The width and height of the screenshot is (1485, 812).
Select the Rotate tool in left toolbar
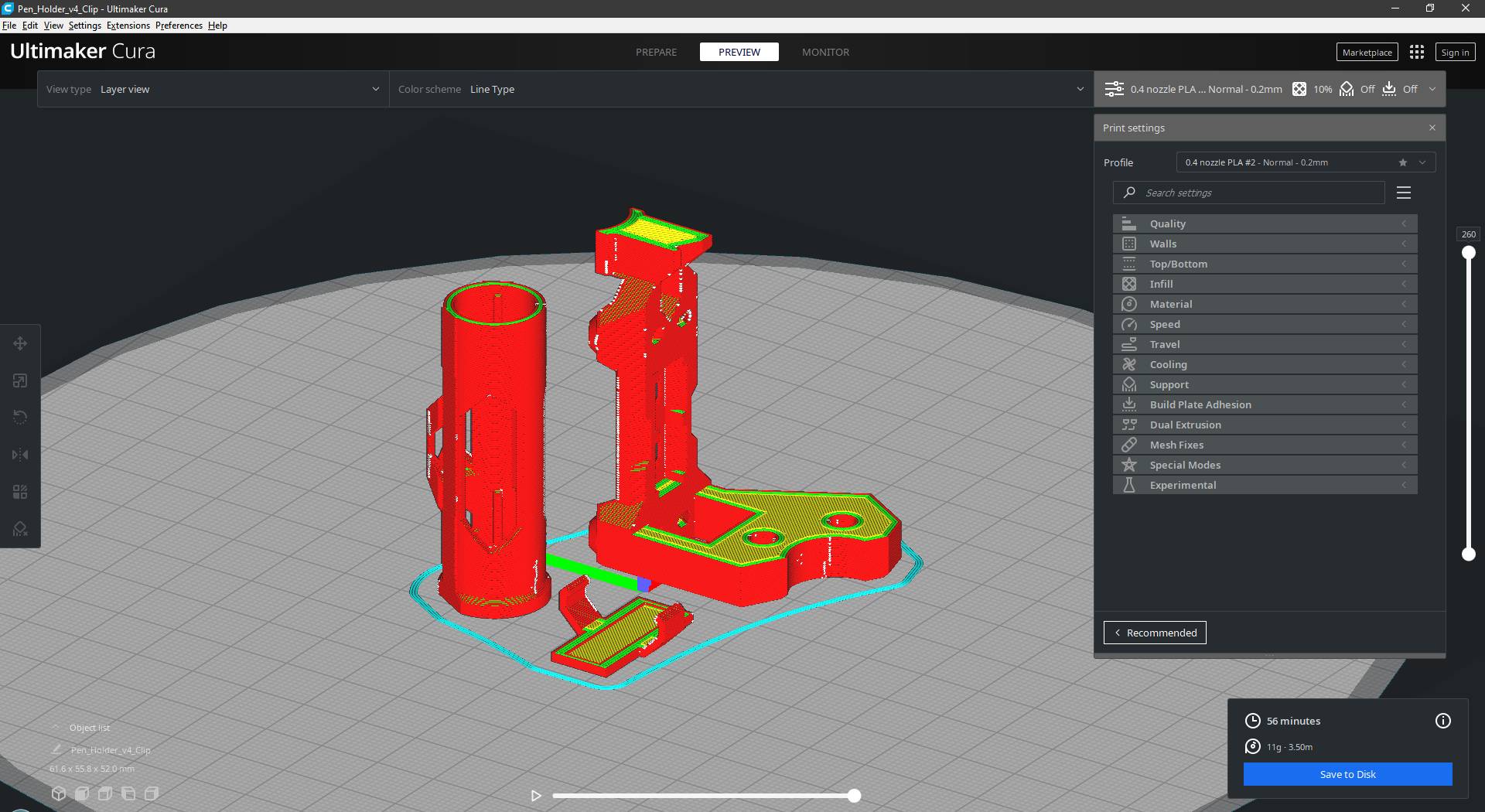coord(20,418)
